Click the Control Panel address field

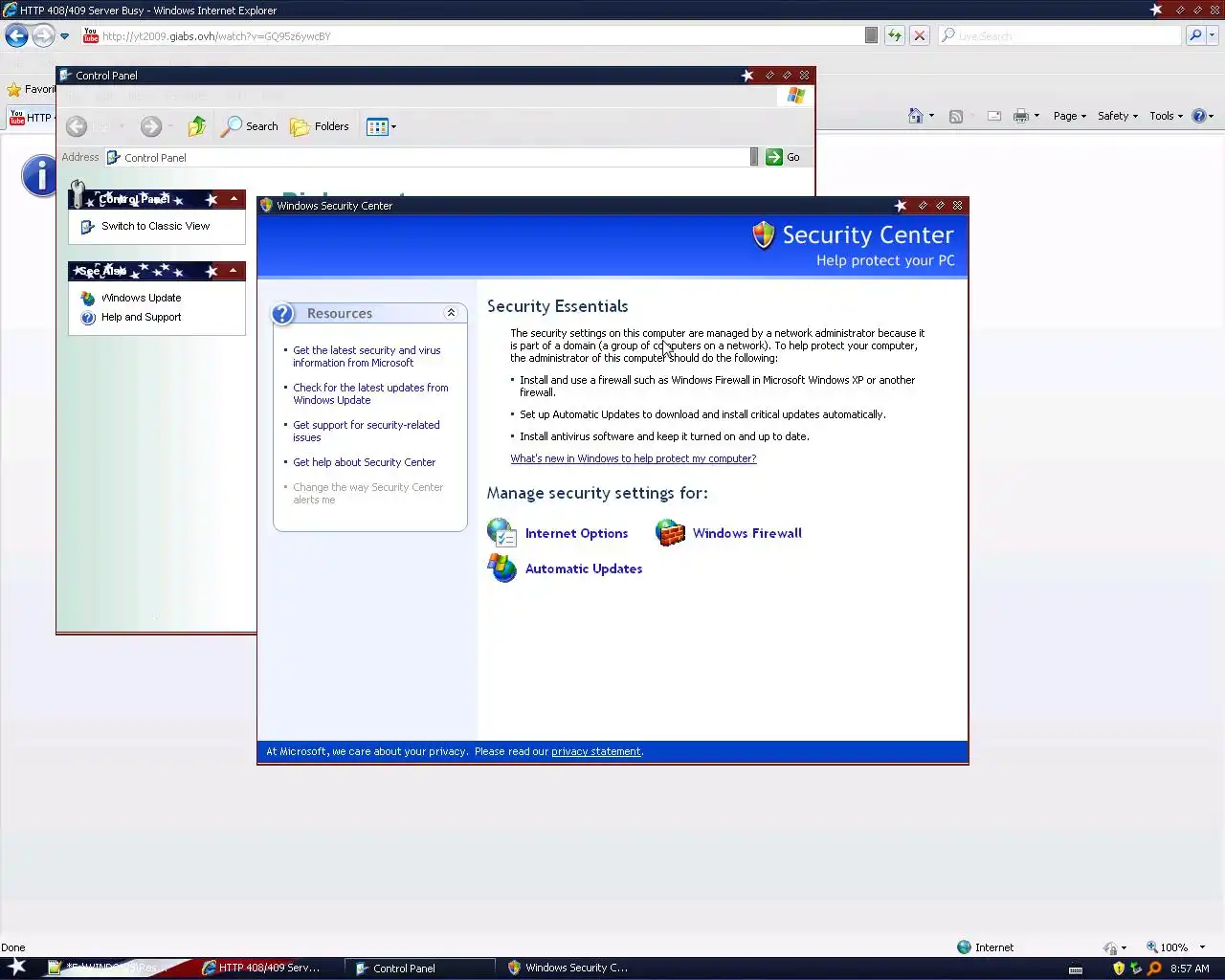pos(426,157)
